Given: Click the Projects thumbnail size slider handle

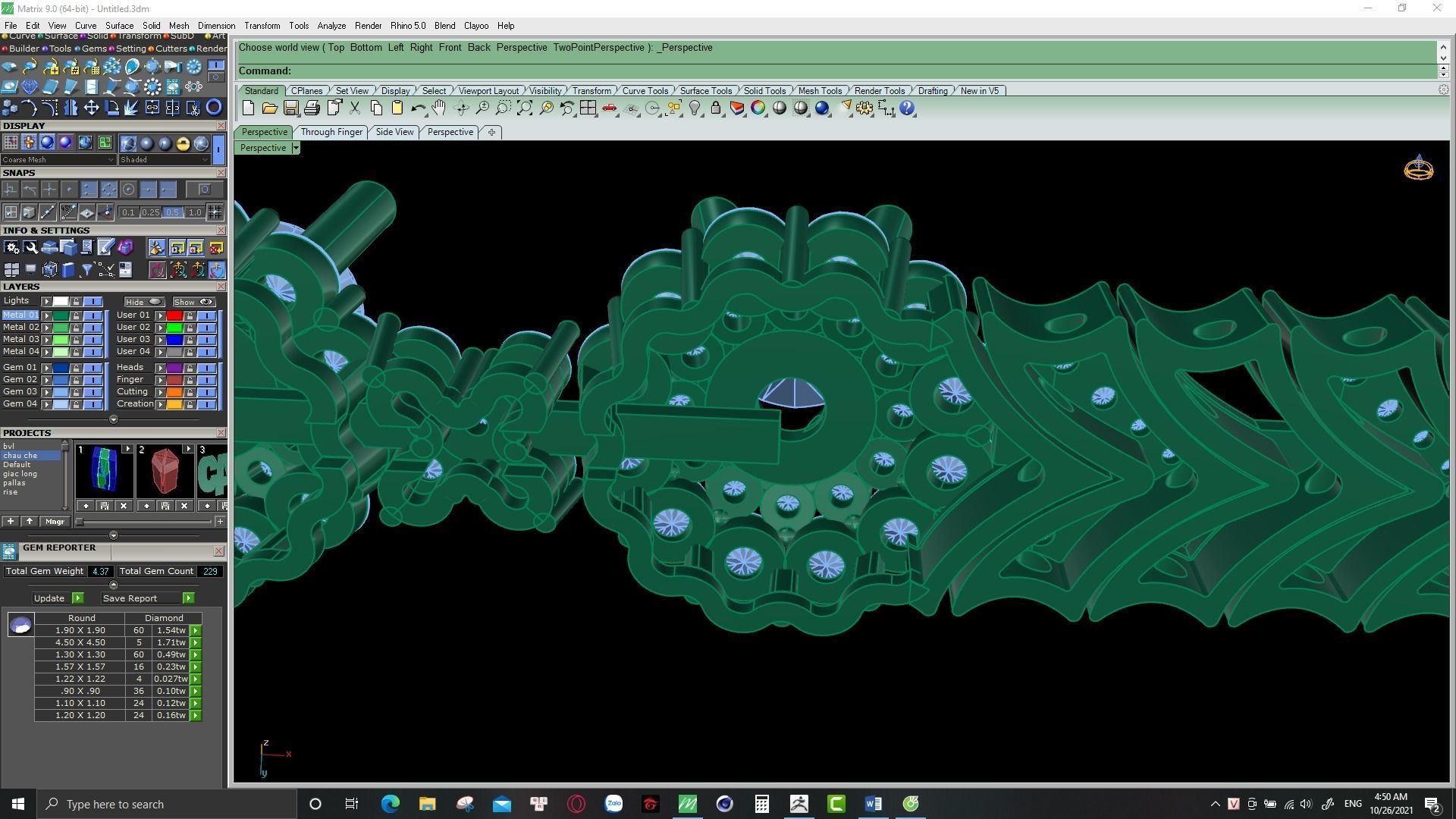Looking at the screenshot, I should point(80,522).
